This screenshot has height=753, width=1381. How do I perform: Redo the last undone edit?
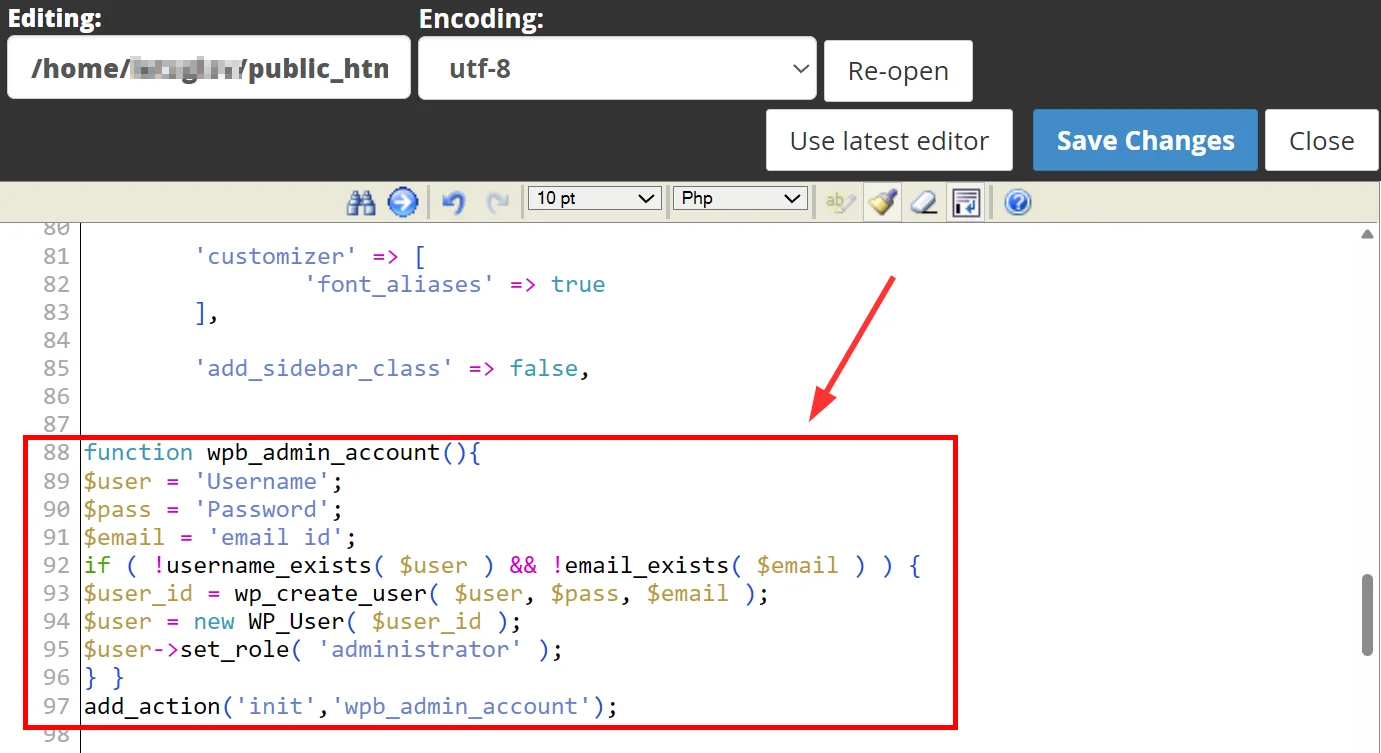[497, 203]
